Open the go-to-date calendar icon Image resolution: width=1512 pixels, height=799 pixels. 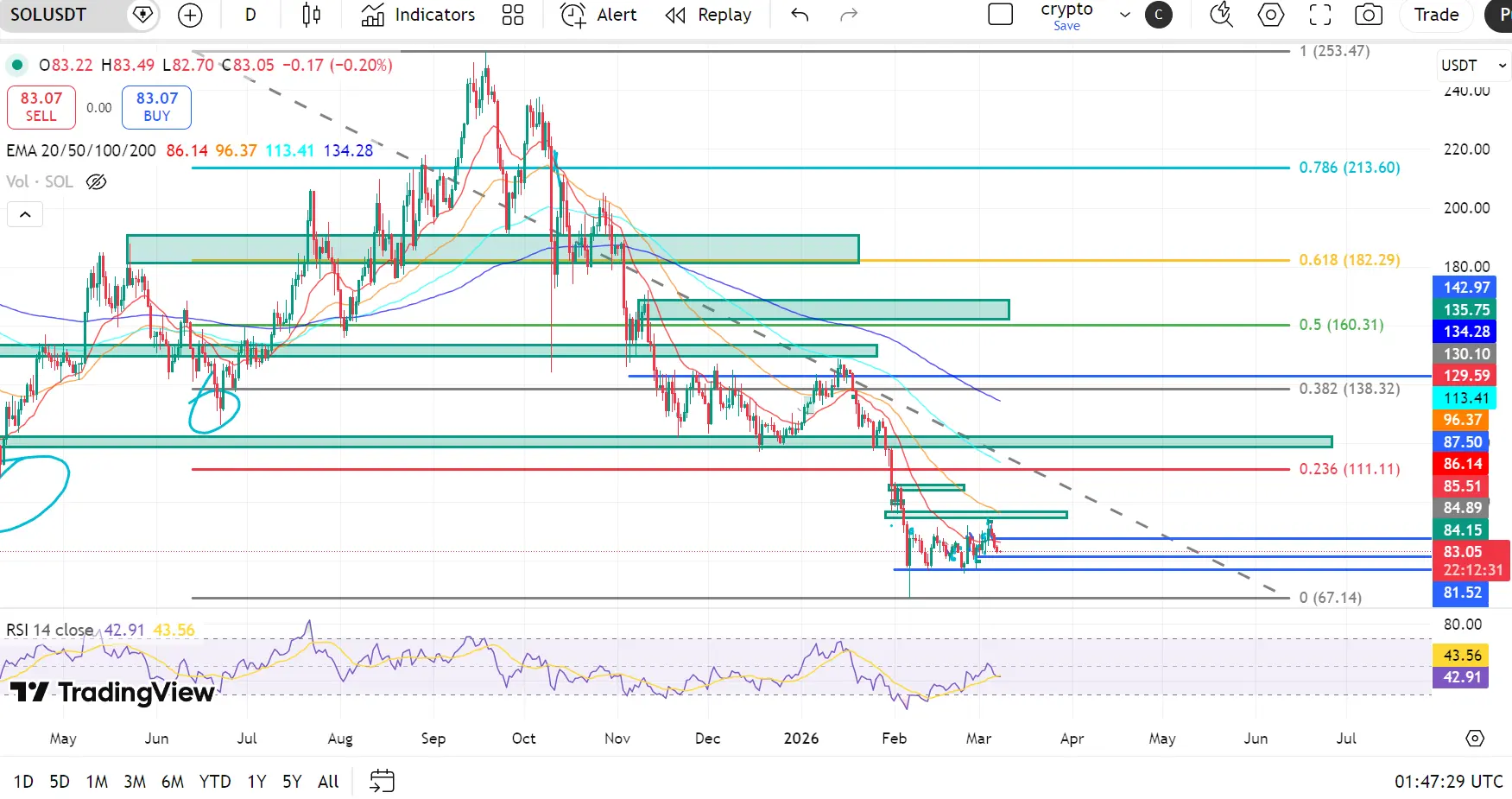coord(382,782)
